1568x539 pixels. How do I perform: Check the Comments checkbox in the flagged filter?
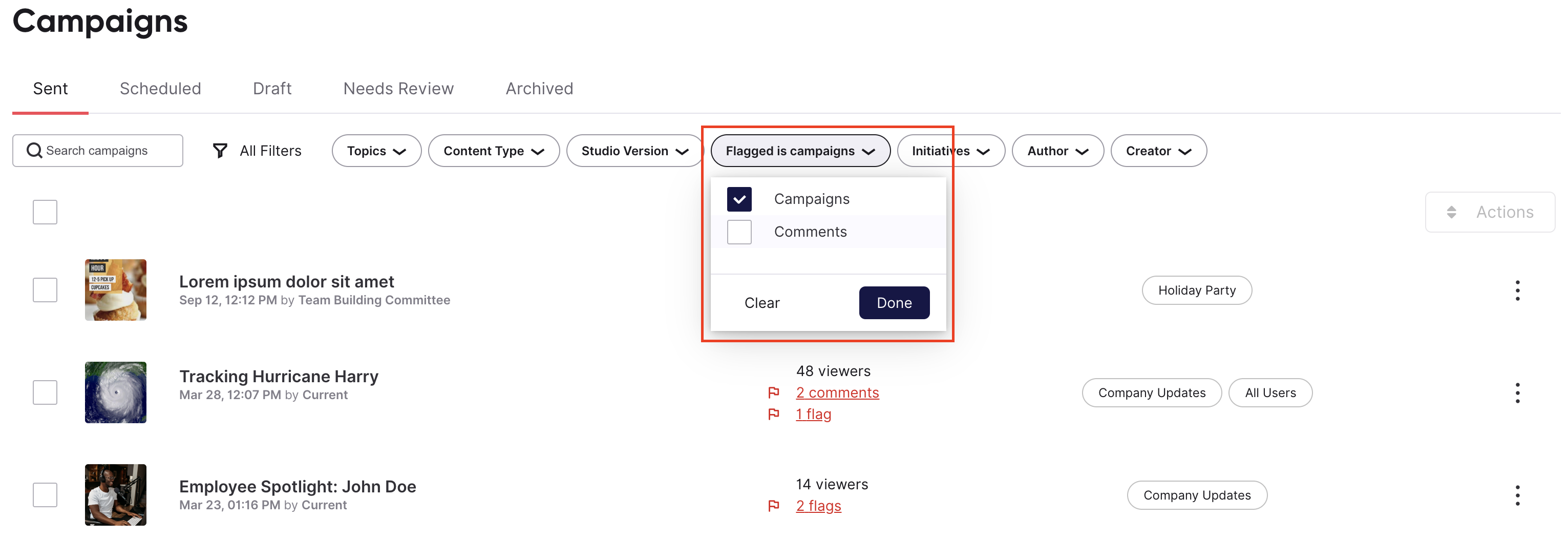coord(739,232)
